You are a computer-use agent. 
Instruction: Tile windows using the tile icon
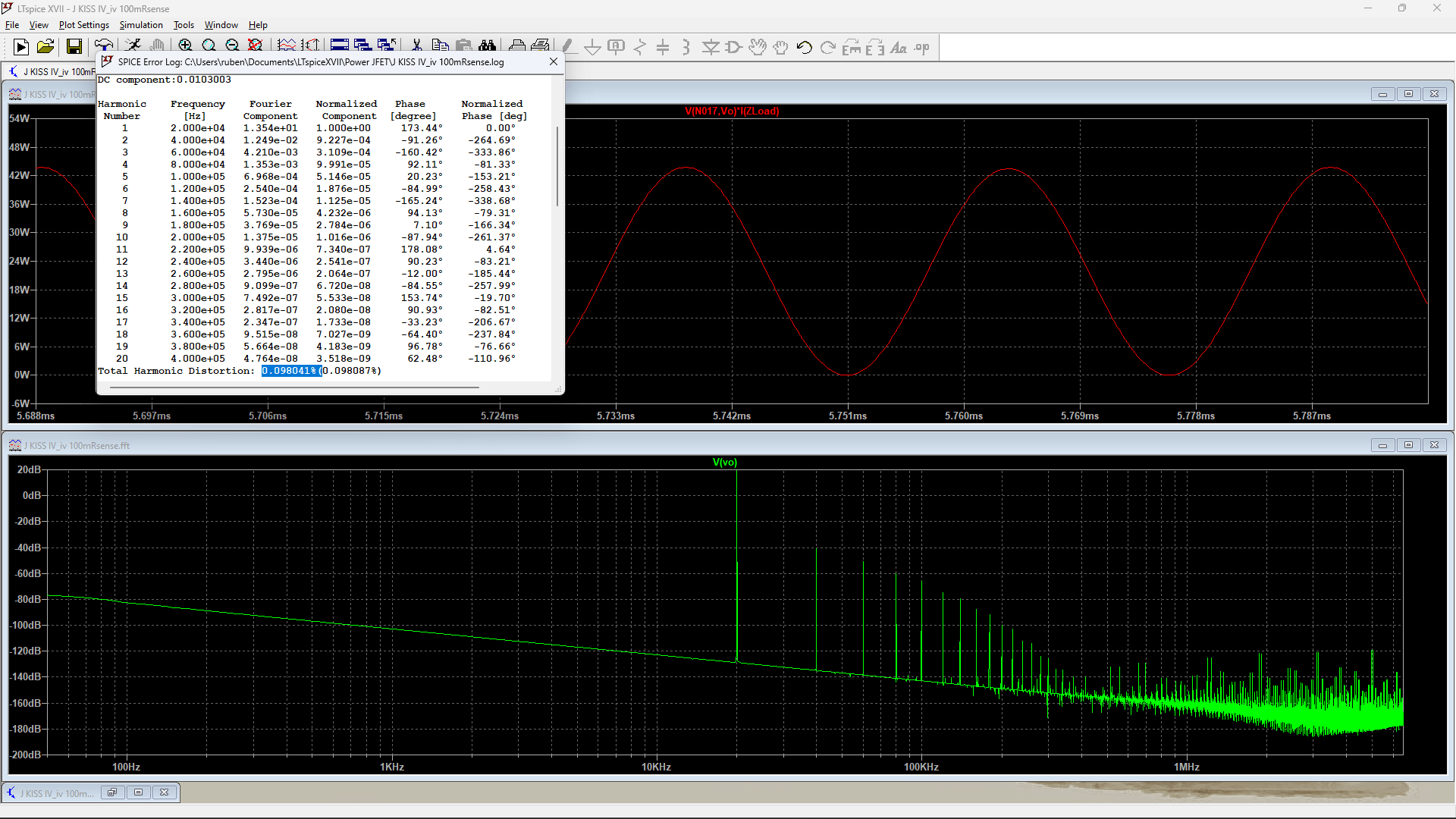340,45
